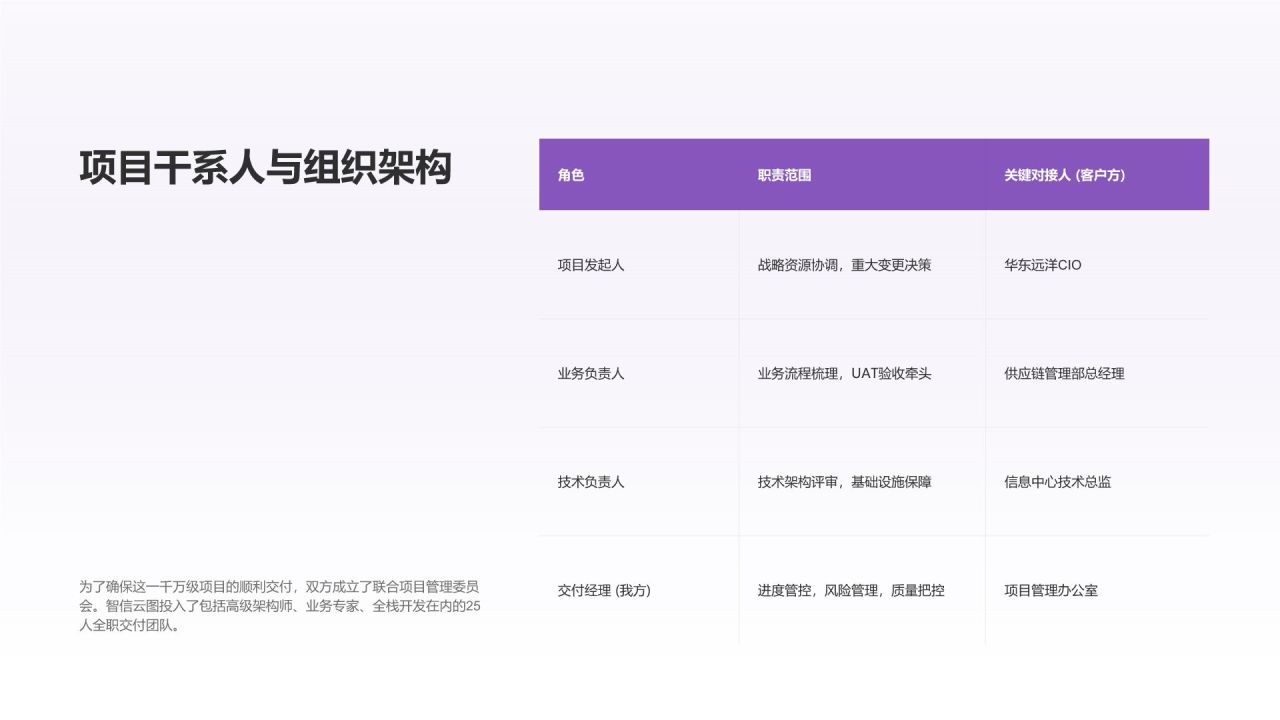
Task: Select the 职责范围 column header
Action: click(862, 175)
